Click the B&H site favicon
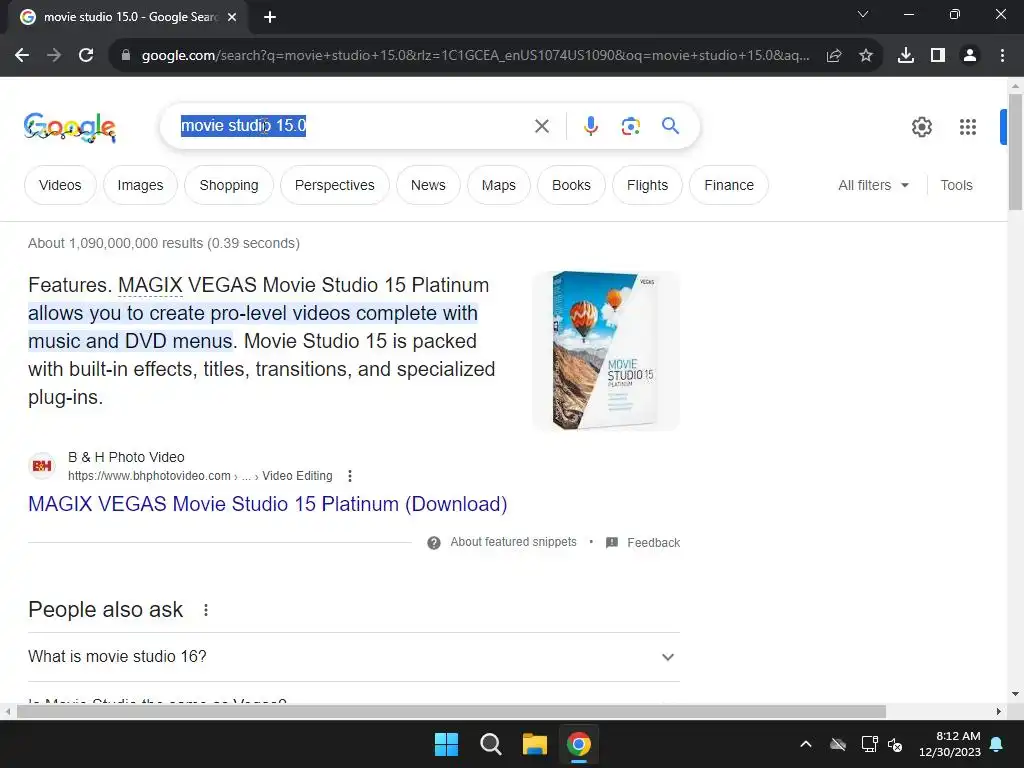Viewport: 1024px width, 768px height. click(x=42, y=466)
